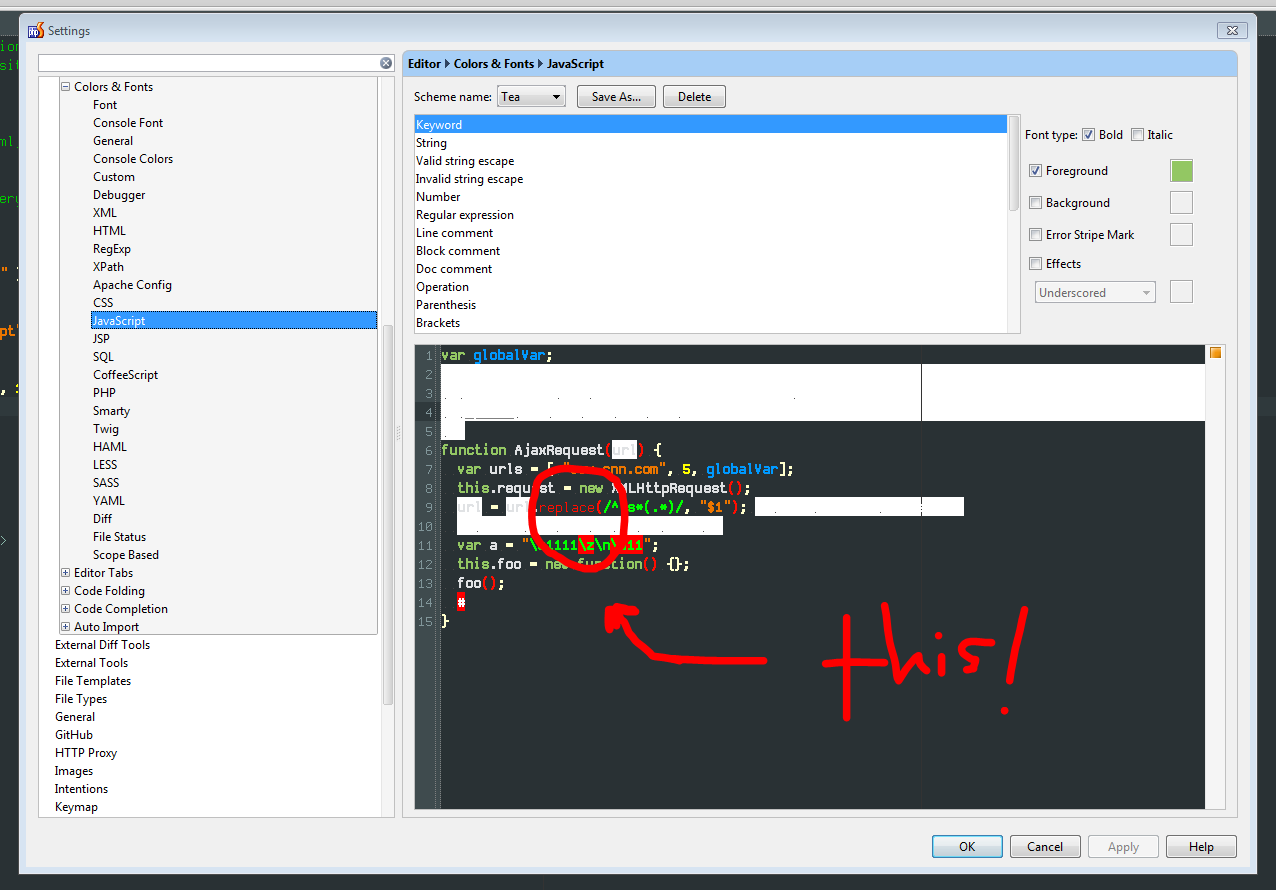
Task: Open the Scheme name dropdown
Action: pyautogui.click(x=531, y=97)
